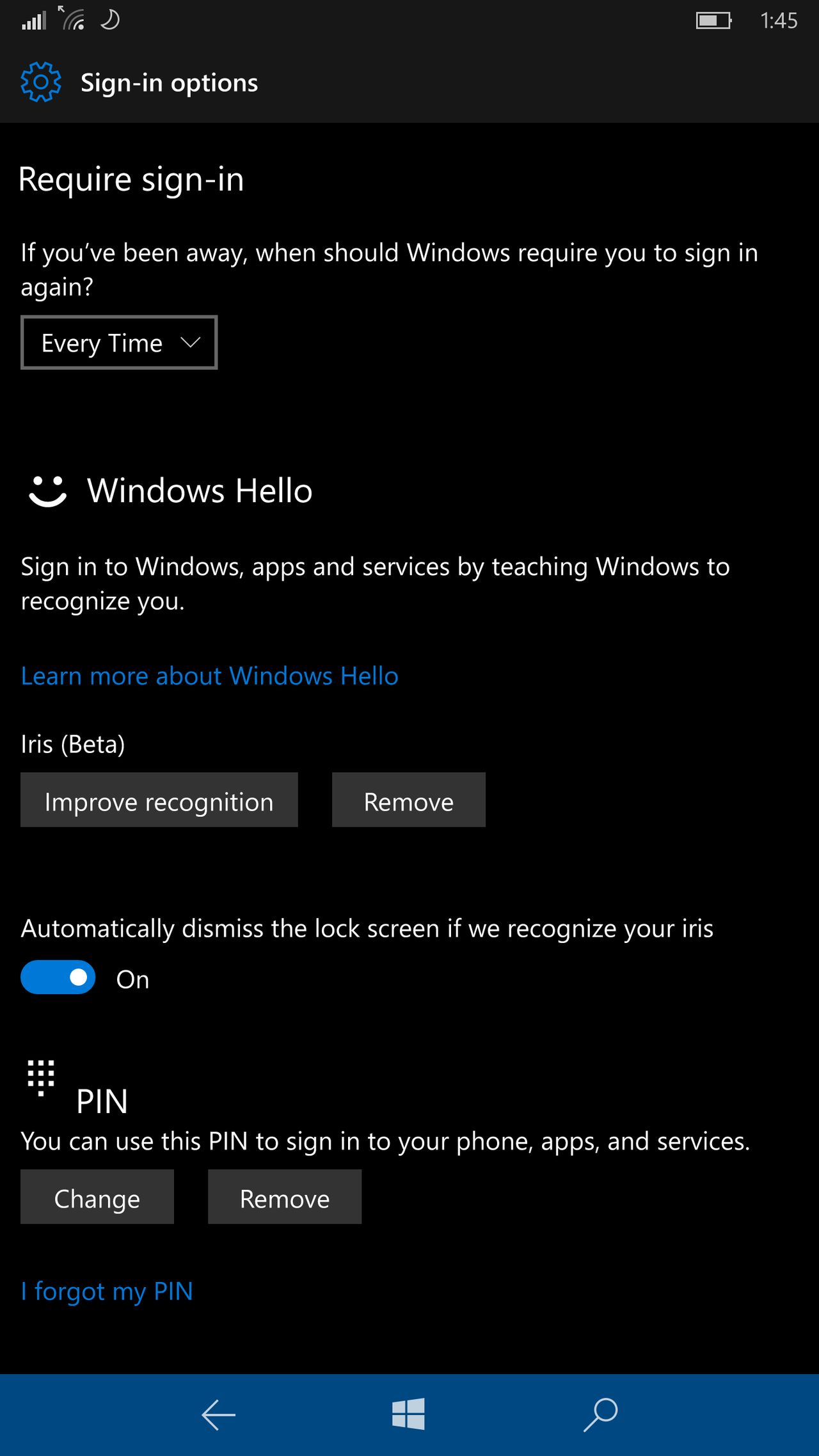This screenshot has height=1456, width=819.
Task: Tap the PIN keypad icon
Action: pos(41,1078)
